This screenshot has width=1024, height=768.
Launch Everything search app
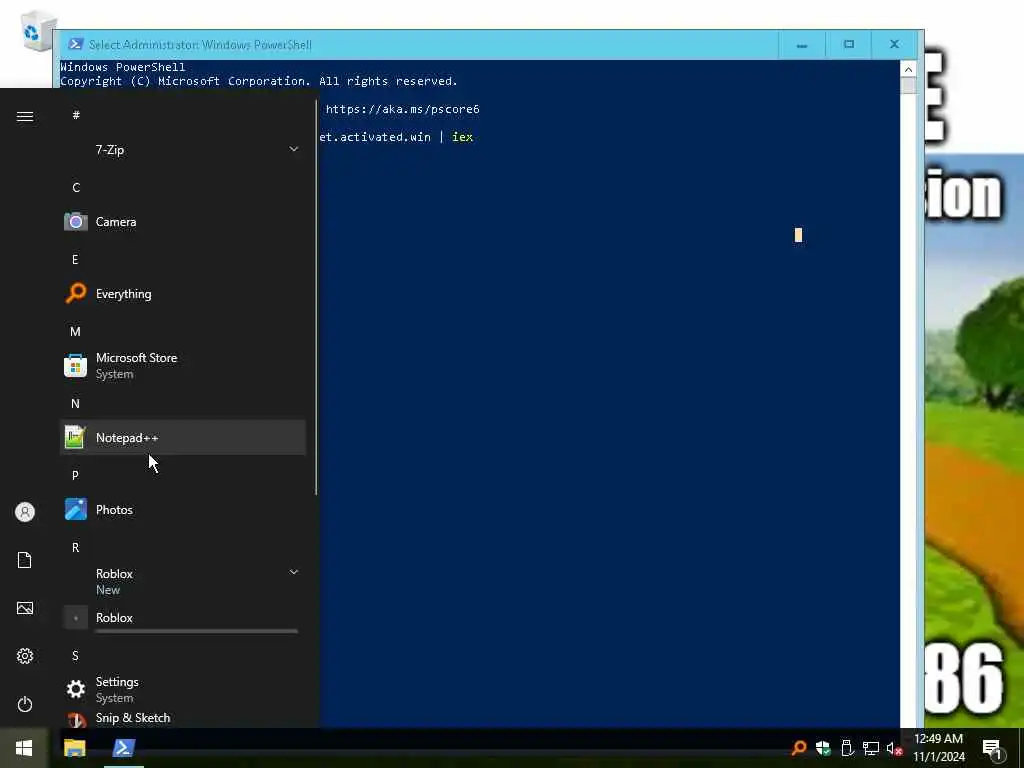pos(183,294)
